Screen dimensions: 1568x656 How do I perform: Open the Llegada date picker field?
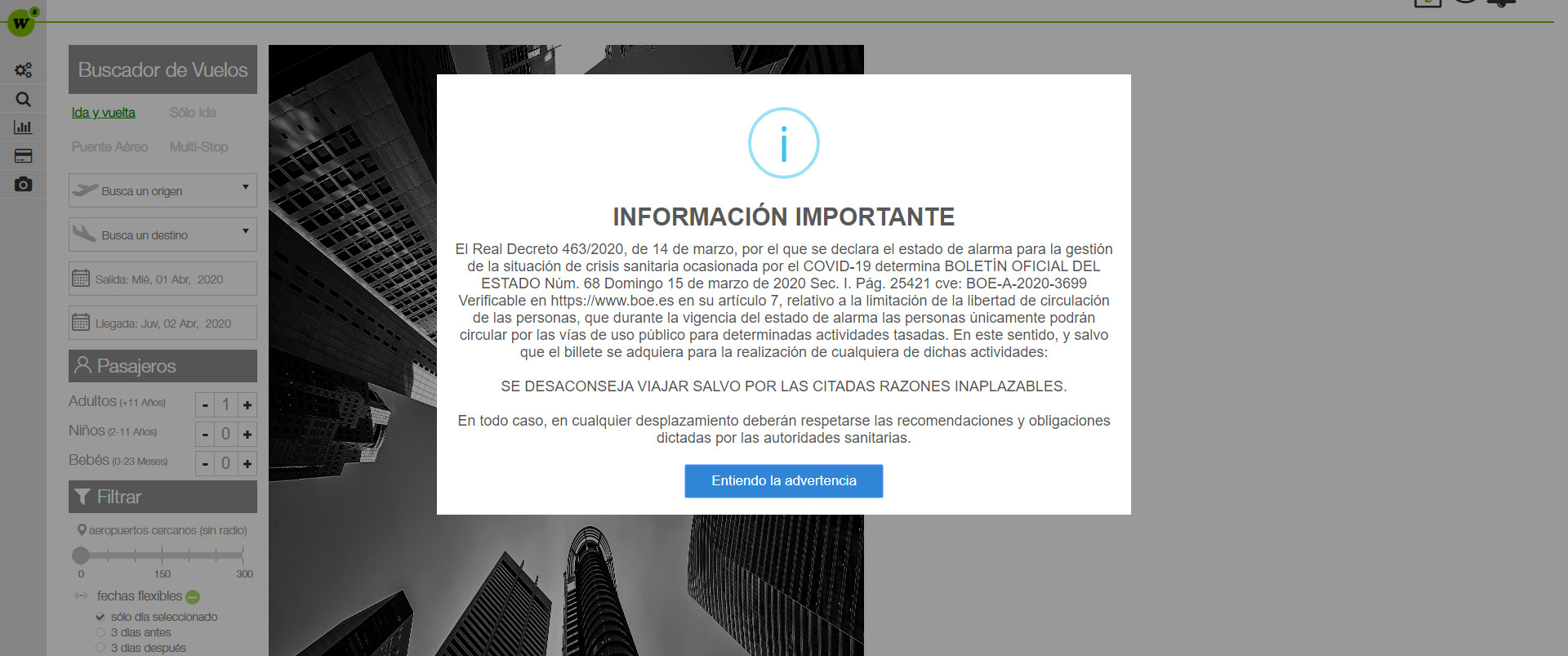click(163, 323)
